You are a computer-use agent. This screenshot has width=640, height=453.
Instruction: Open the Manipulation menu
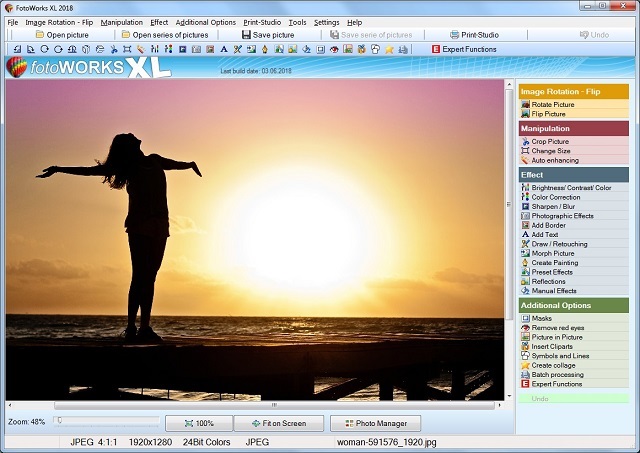click(x=122, y=22)
